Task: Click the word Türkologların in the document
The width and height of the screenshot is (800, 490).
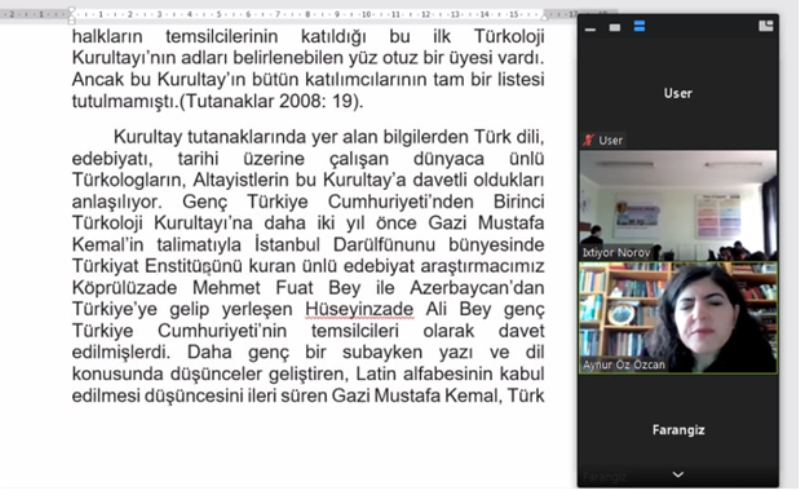Action: pos(123,181)
